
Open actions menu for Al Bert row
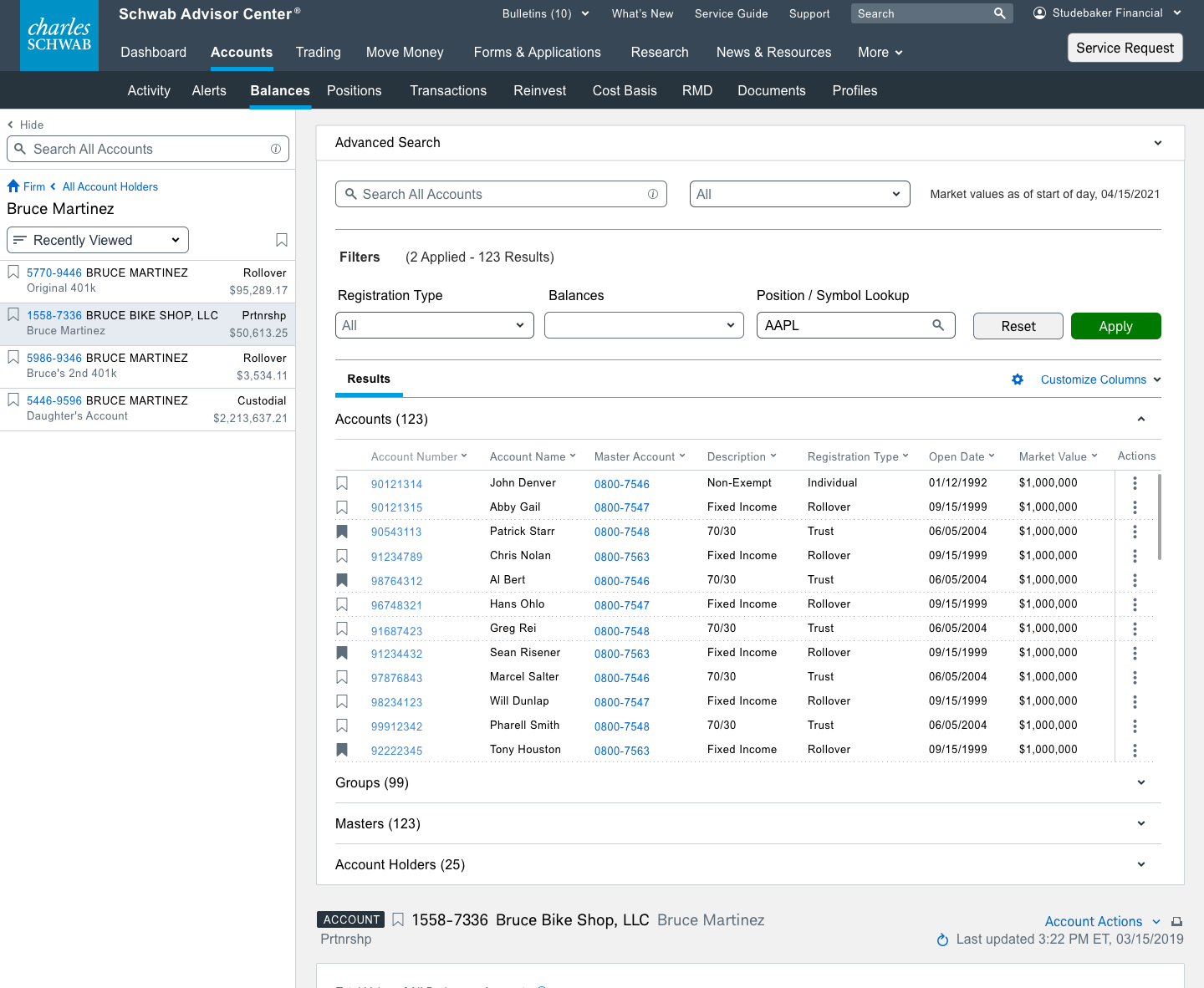(x=1135, y=580)
